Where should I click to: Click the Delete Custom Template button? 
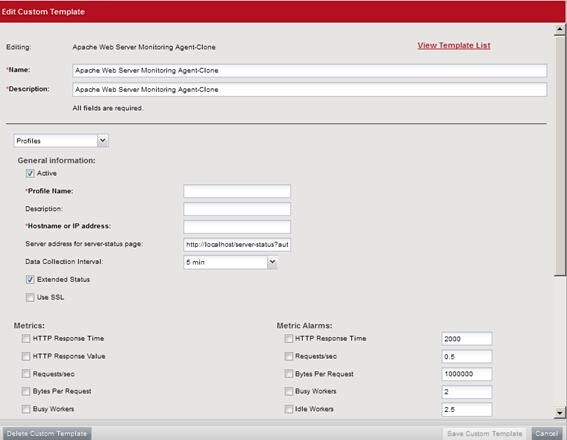pos(47,433)
